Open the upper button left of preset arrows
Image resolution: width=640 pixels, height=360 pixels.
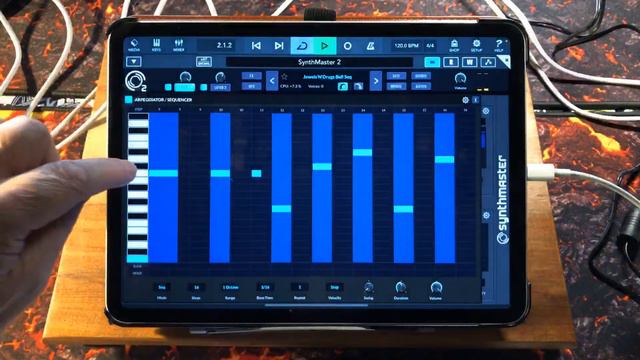pyautogui.click(x=251, y=76)
